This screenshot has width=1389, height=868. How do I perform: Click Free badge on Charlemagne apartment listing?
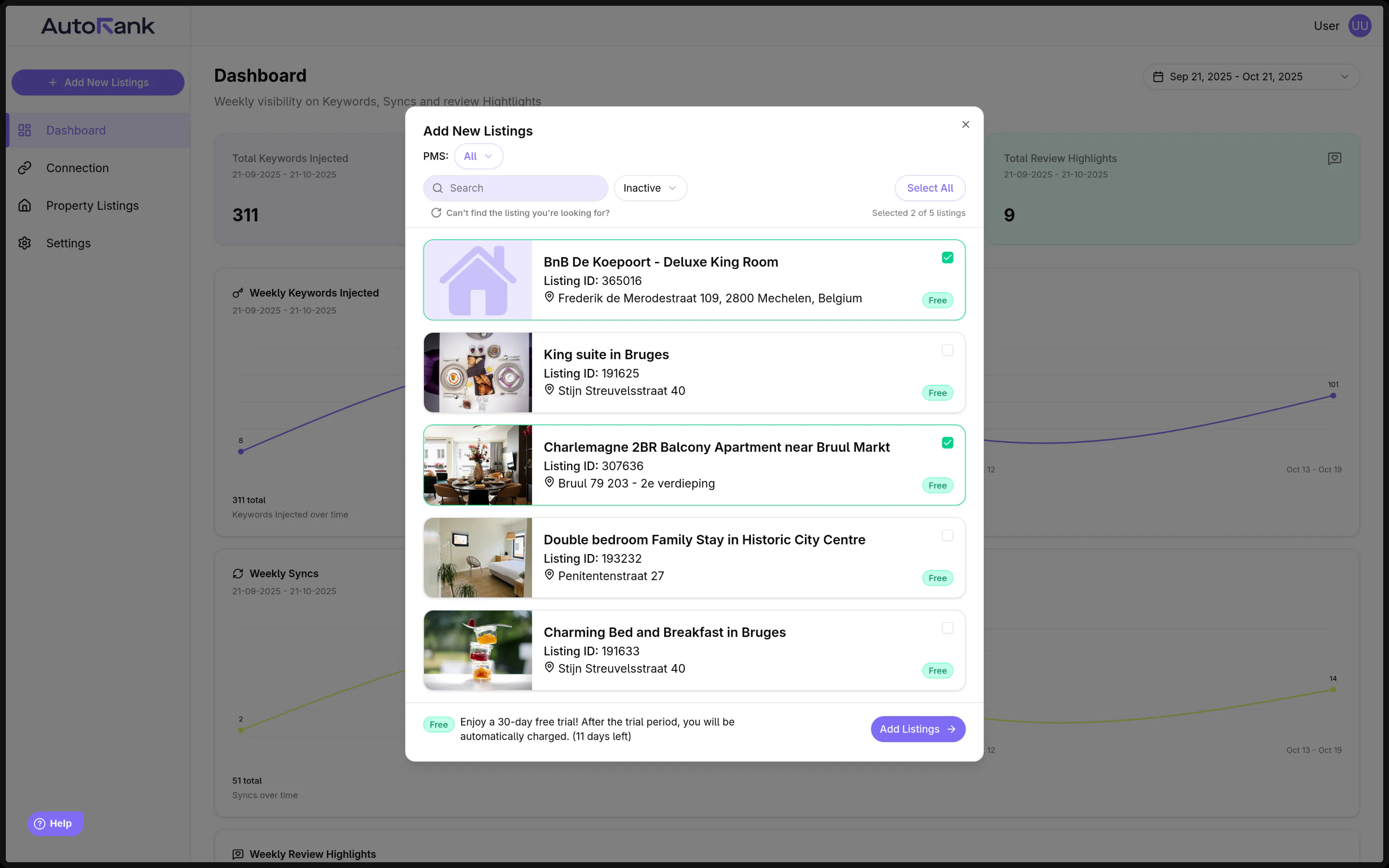click(937, 486)
